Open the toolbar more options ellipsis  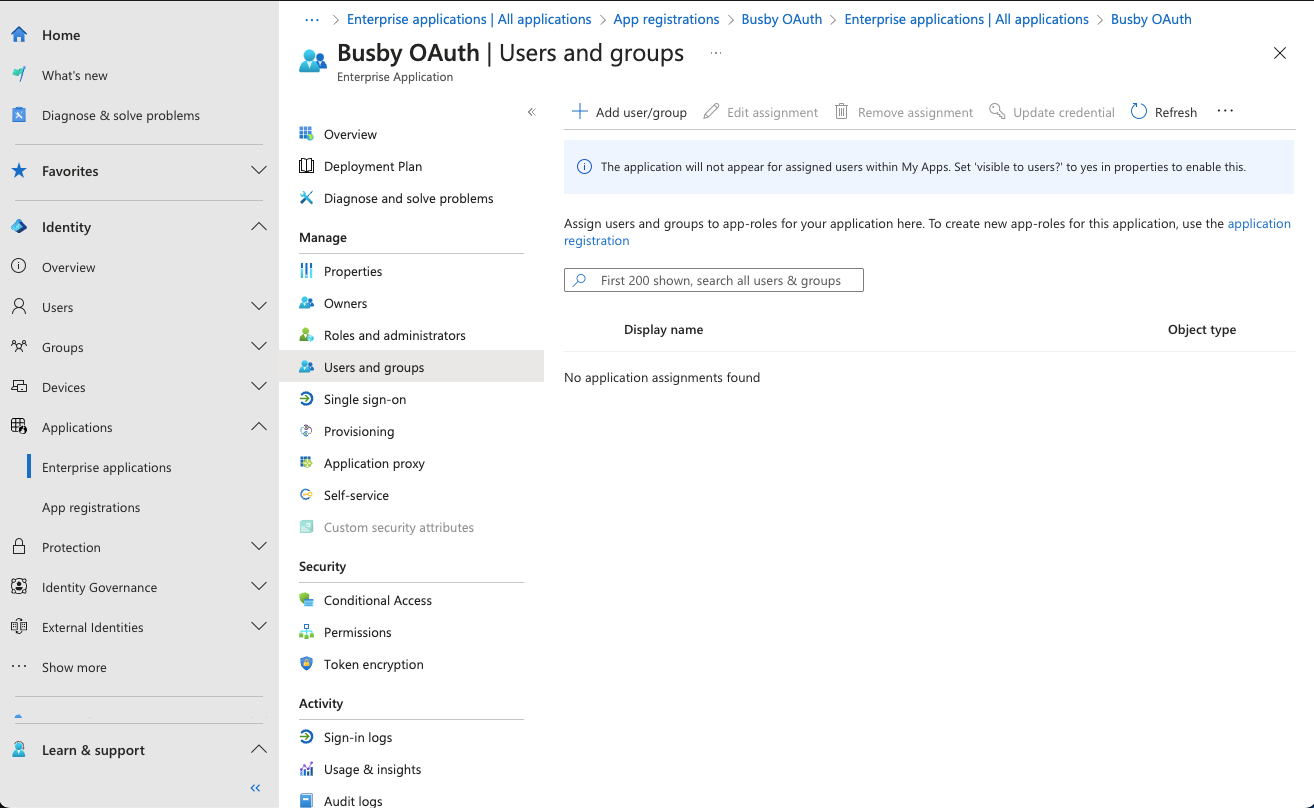[x=1225, y=111]
